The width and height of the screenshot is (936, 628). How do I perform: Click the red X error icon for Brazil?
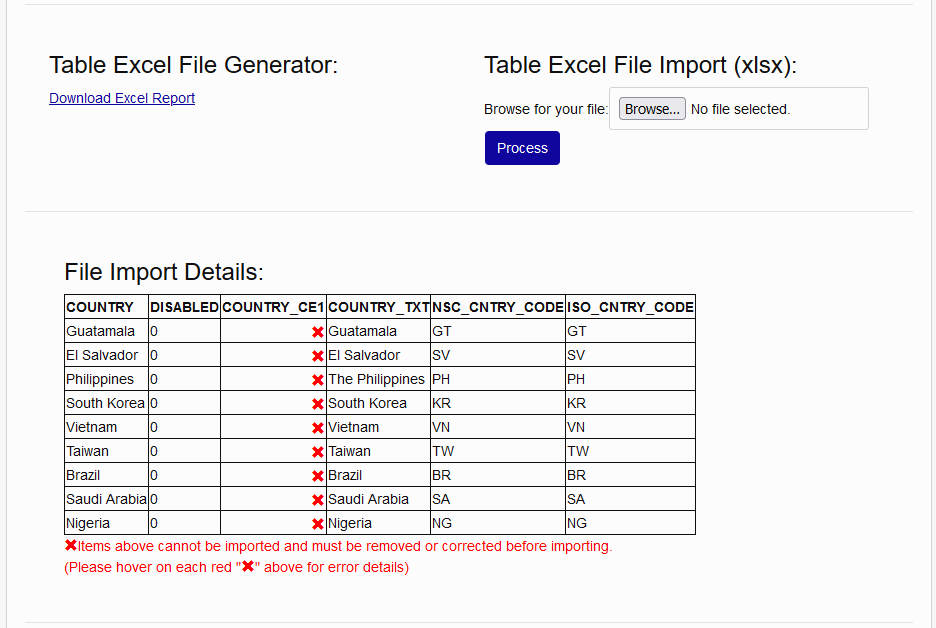(x=317, y=474)
